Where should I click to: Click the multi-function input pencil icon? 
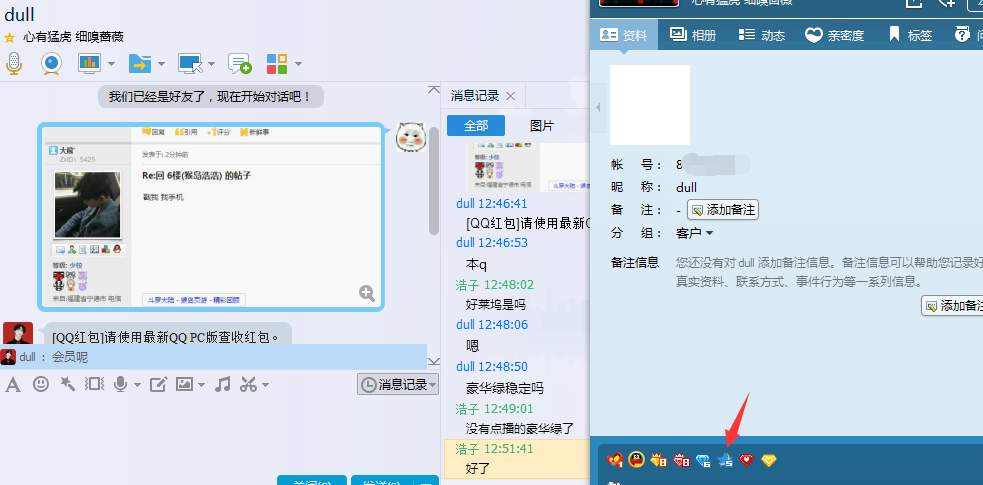(x=158, y=384)
